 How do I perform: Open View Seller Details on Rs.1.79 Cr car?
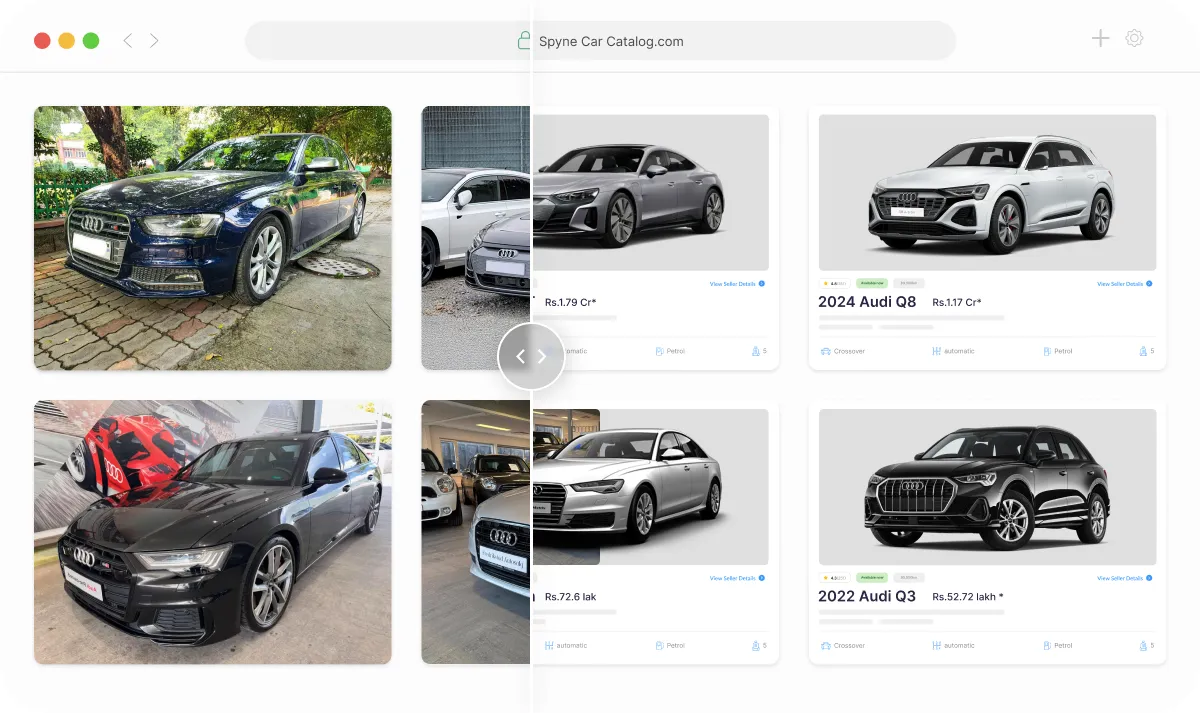[737, 284]
